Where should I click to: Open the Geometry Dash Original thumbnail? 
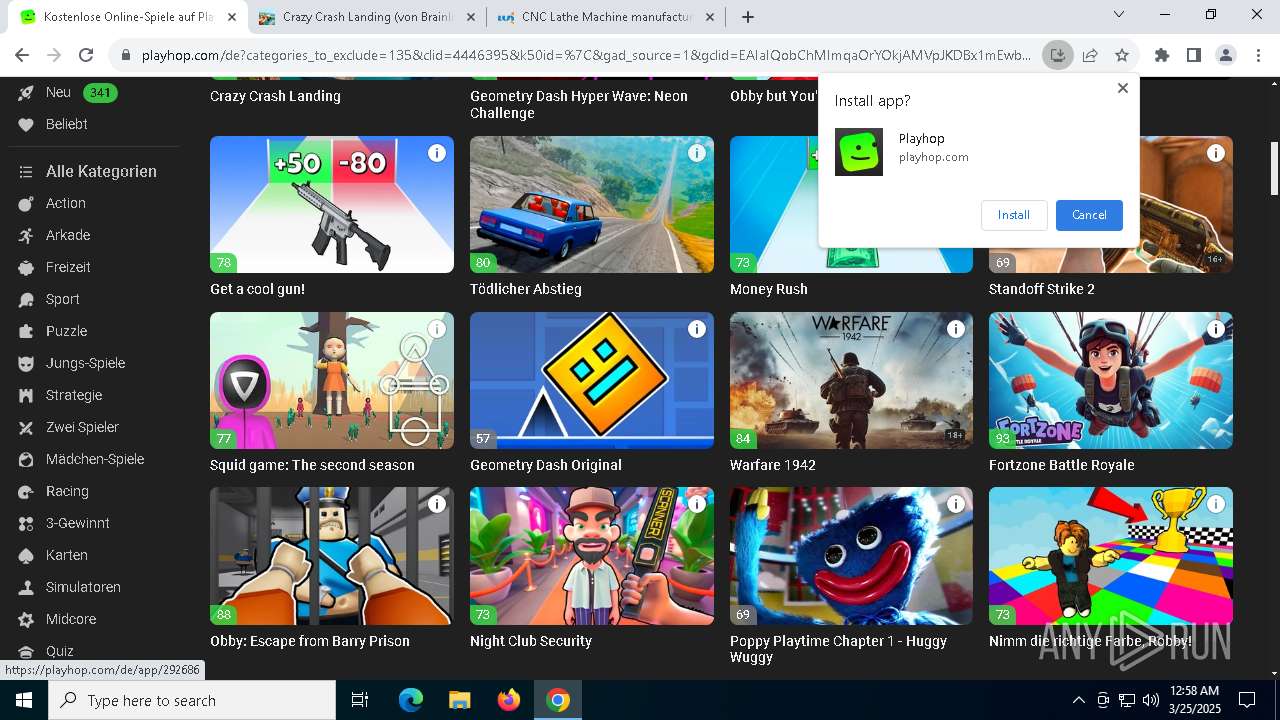coord(592,380)
